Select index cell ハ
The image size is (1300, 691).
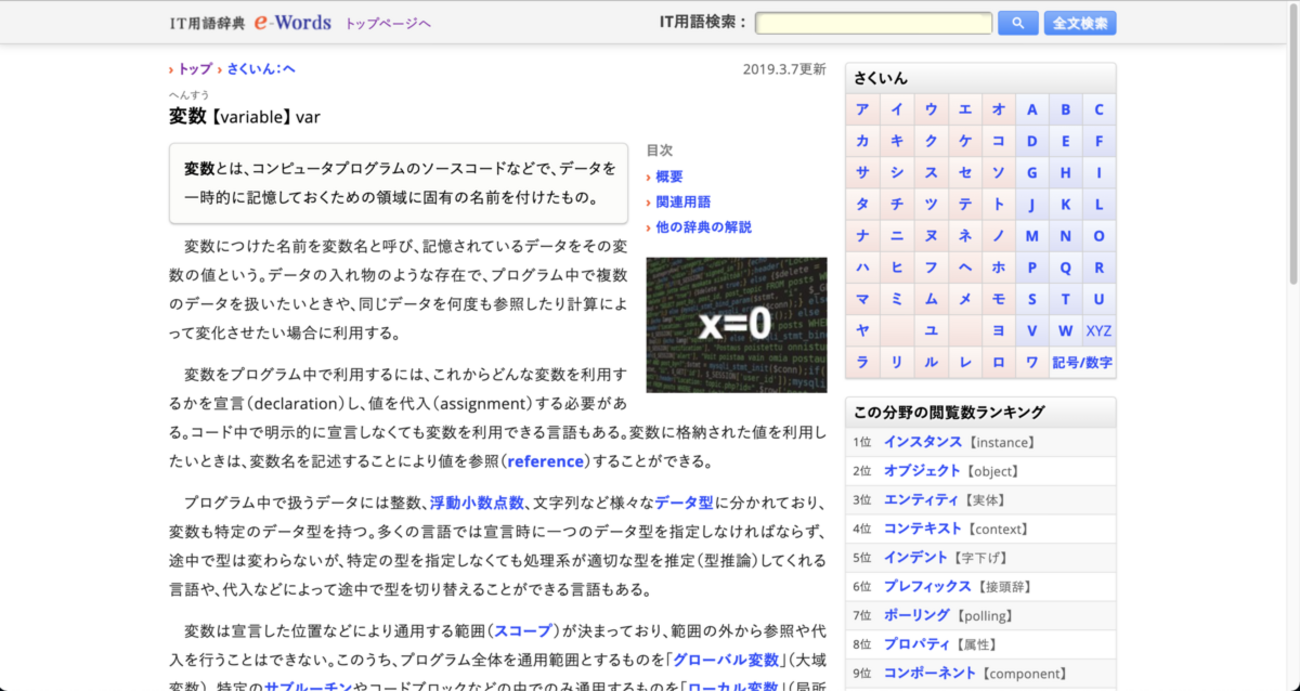(x=862, y=267)
